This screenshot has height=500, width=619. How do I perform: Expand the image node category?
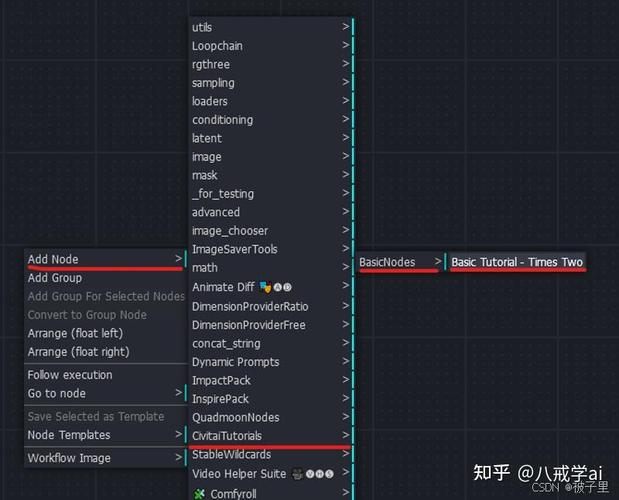271,157
